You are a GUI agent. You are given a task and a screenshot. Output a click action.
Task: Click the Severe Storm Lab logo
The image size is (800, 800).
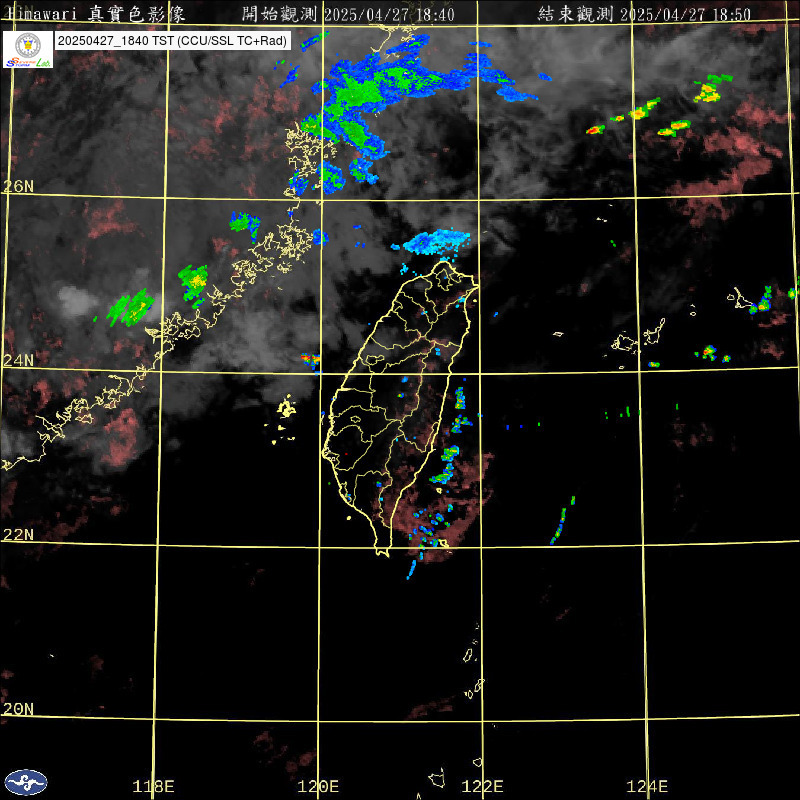click(28, 49)
